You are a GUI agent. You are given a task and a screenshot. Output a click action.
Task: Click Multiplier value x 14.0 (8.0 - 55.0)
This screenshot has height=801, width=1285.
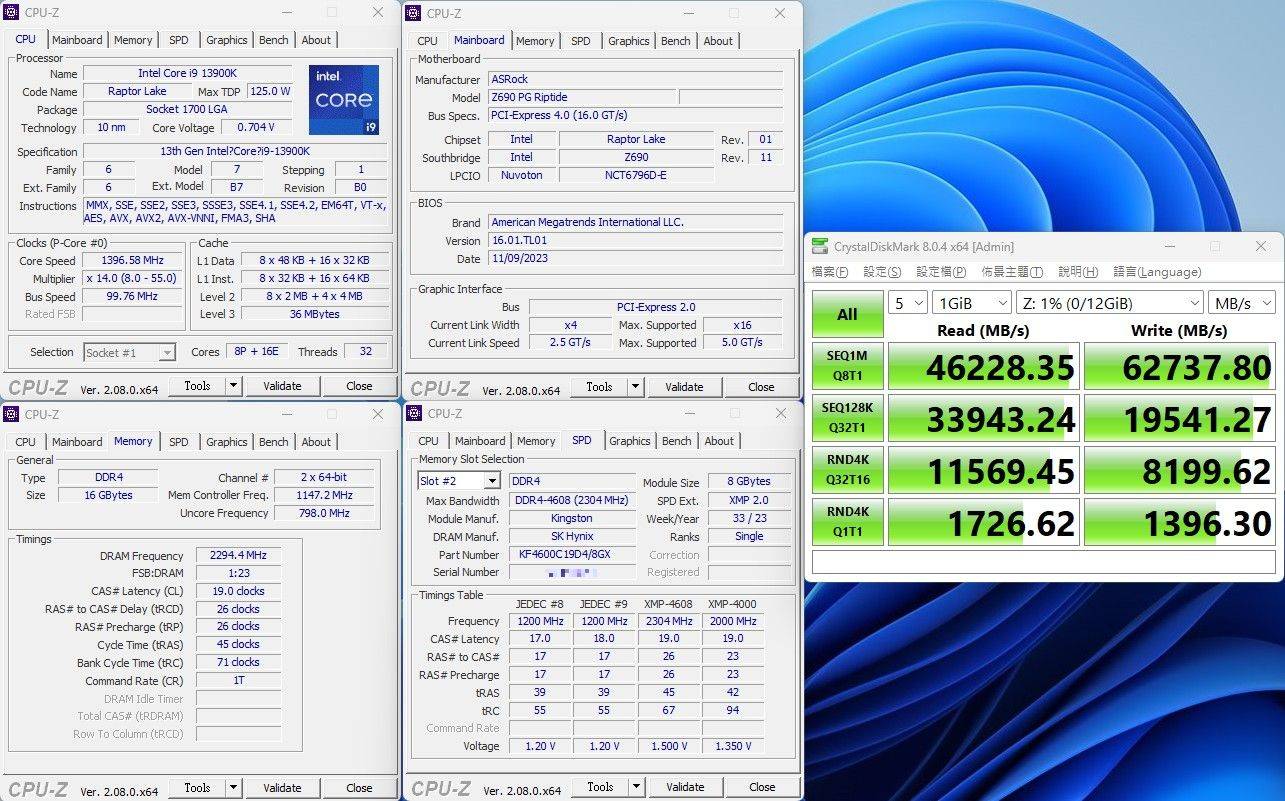click(133, 279)
